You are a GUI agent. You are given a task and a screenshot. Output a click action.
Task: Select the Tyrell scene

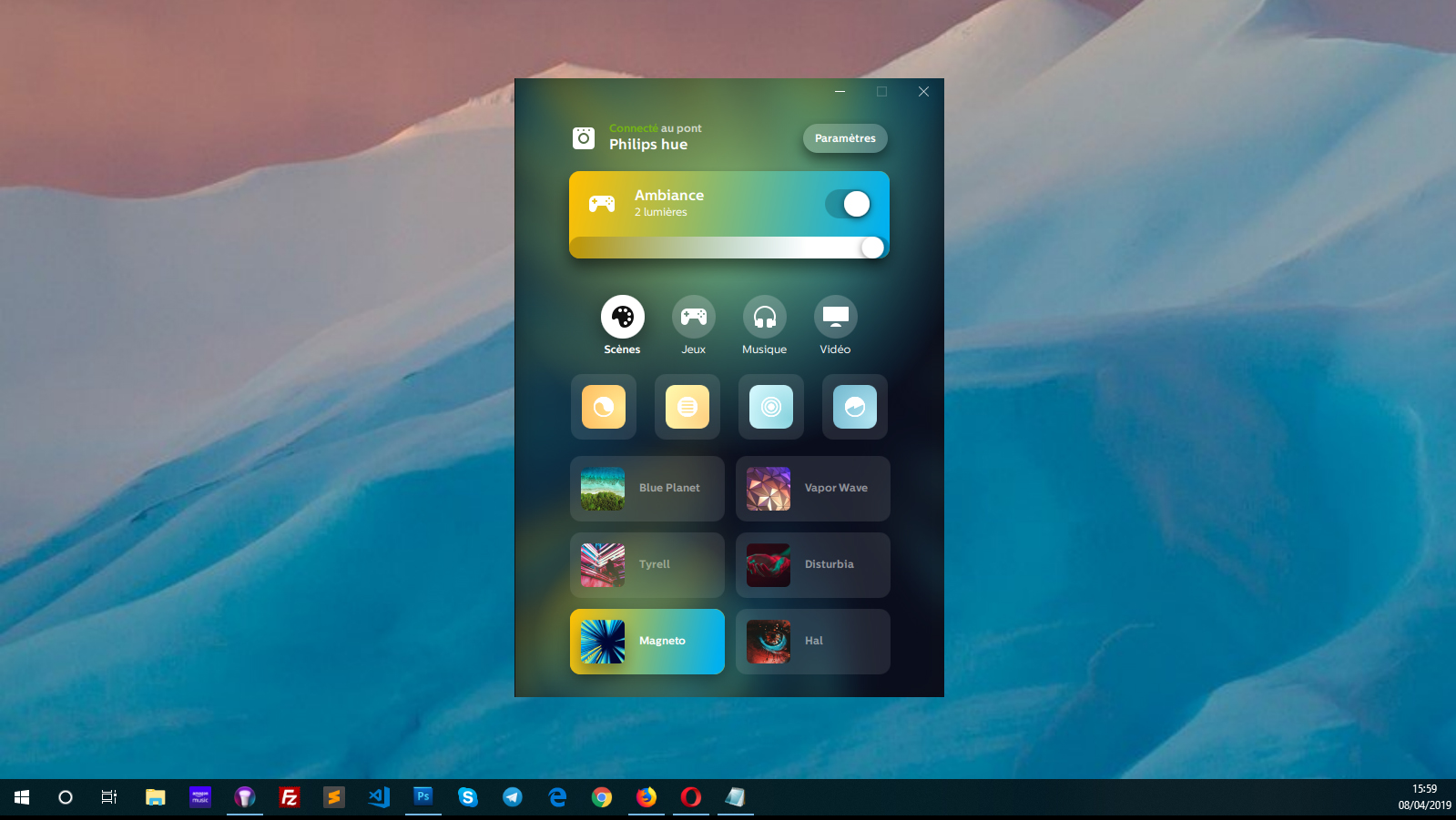tap(647, 565)
